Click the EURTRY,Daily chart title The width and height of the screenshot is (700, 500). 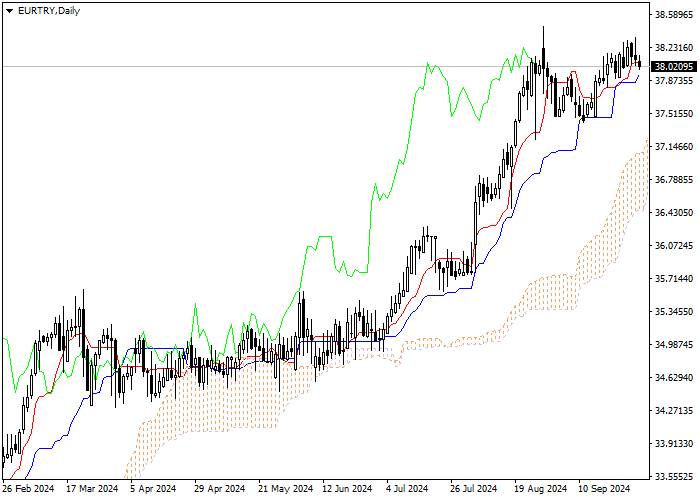click(x=49, y=11)
